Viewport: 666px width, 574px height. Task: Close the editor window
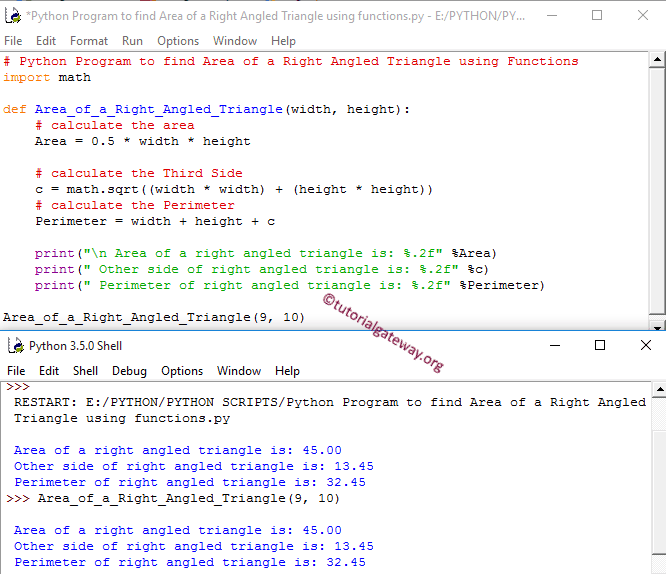(x=643, y=16)
